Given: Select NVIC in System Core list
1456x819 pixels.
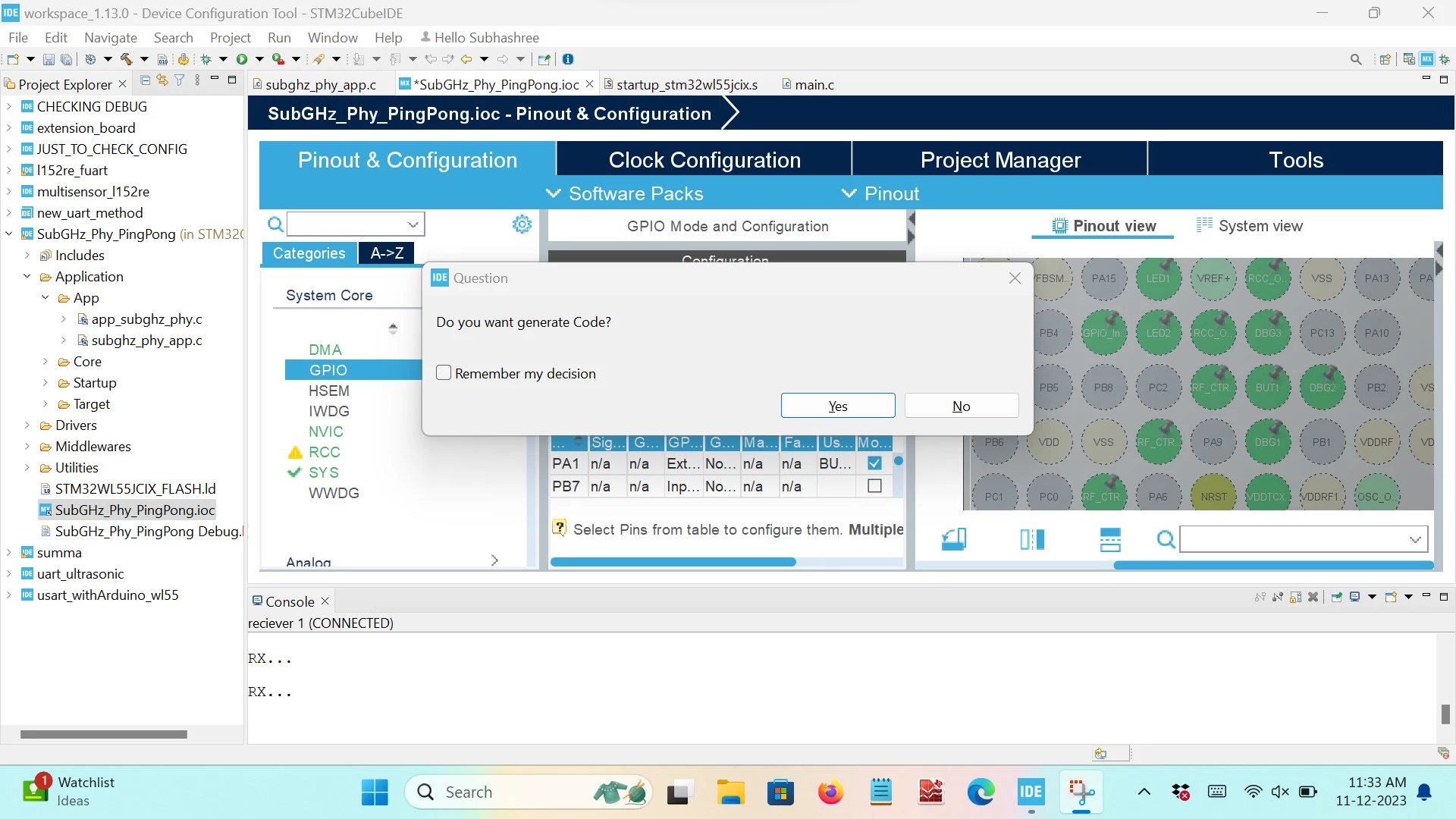Looking at the screenshot, I should click(x=326, y=431).
